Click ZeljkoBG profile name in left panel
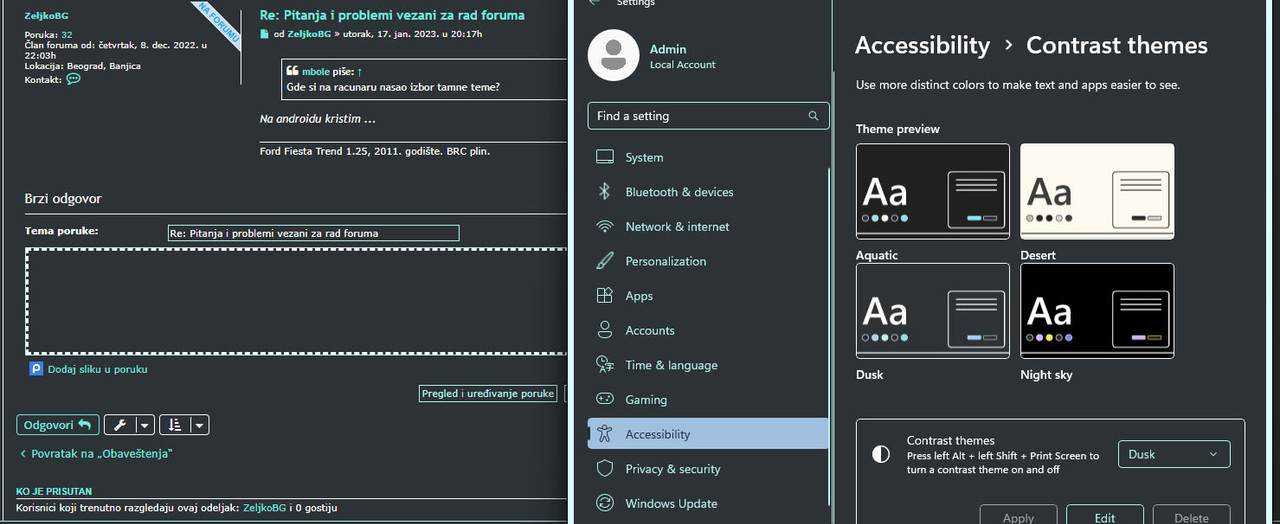1280x524 pixels. click(47, 16)
